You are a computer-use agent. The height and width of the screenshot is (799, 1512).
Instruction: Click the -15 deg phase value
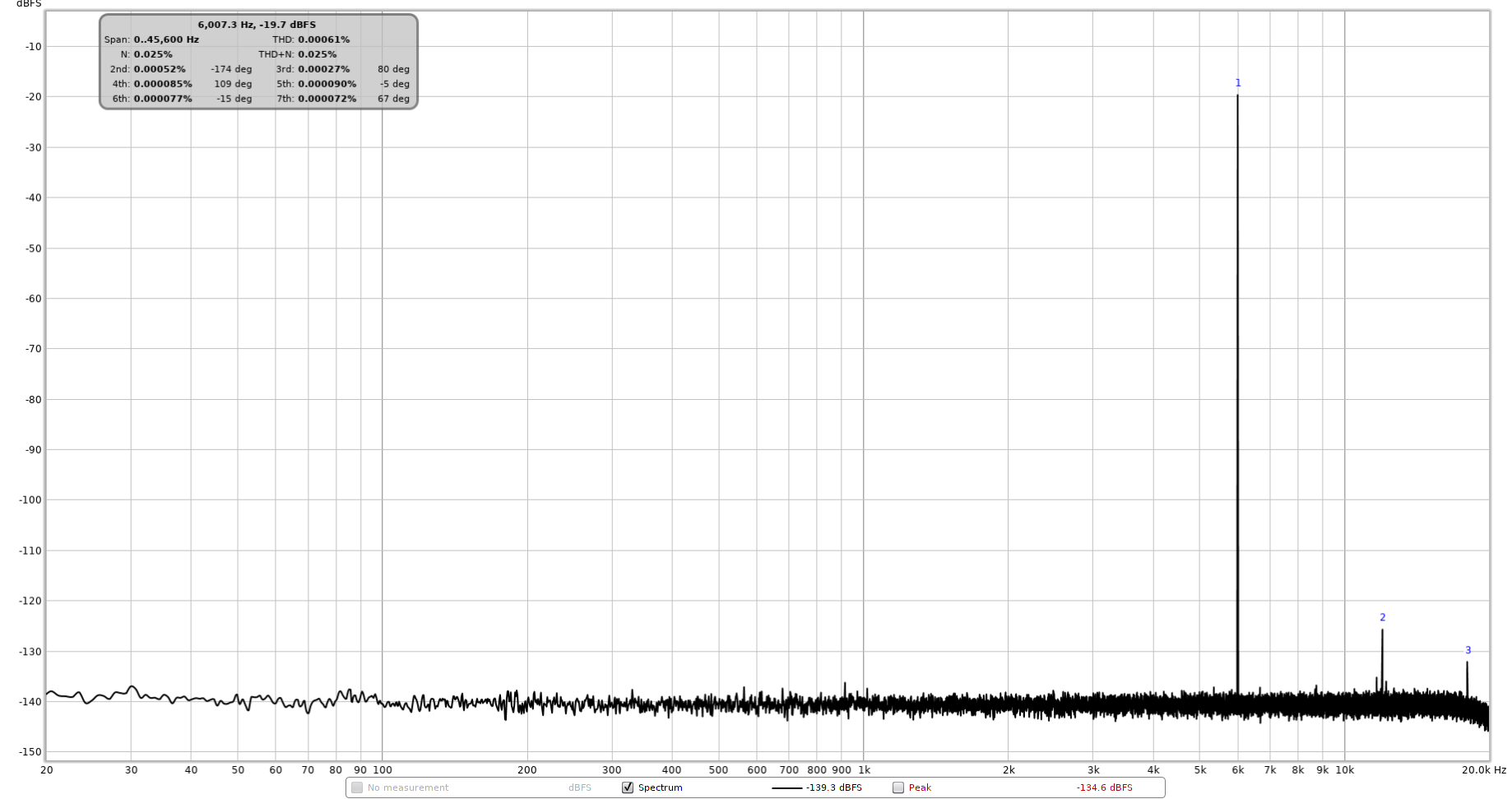click(x=234, y=99)
